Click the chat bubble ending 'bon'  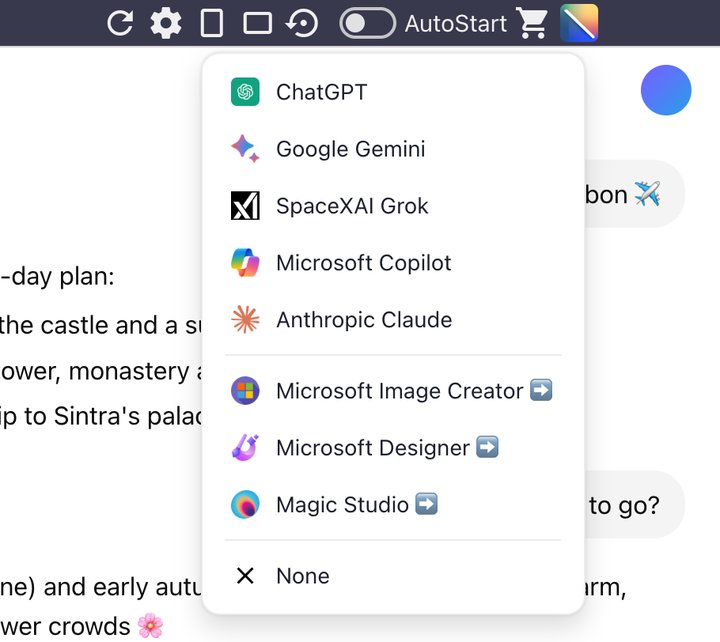[x=634, y=194]
